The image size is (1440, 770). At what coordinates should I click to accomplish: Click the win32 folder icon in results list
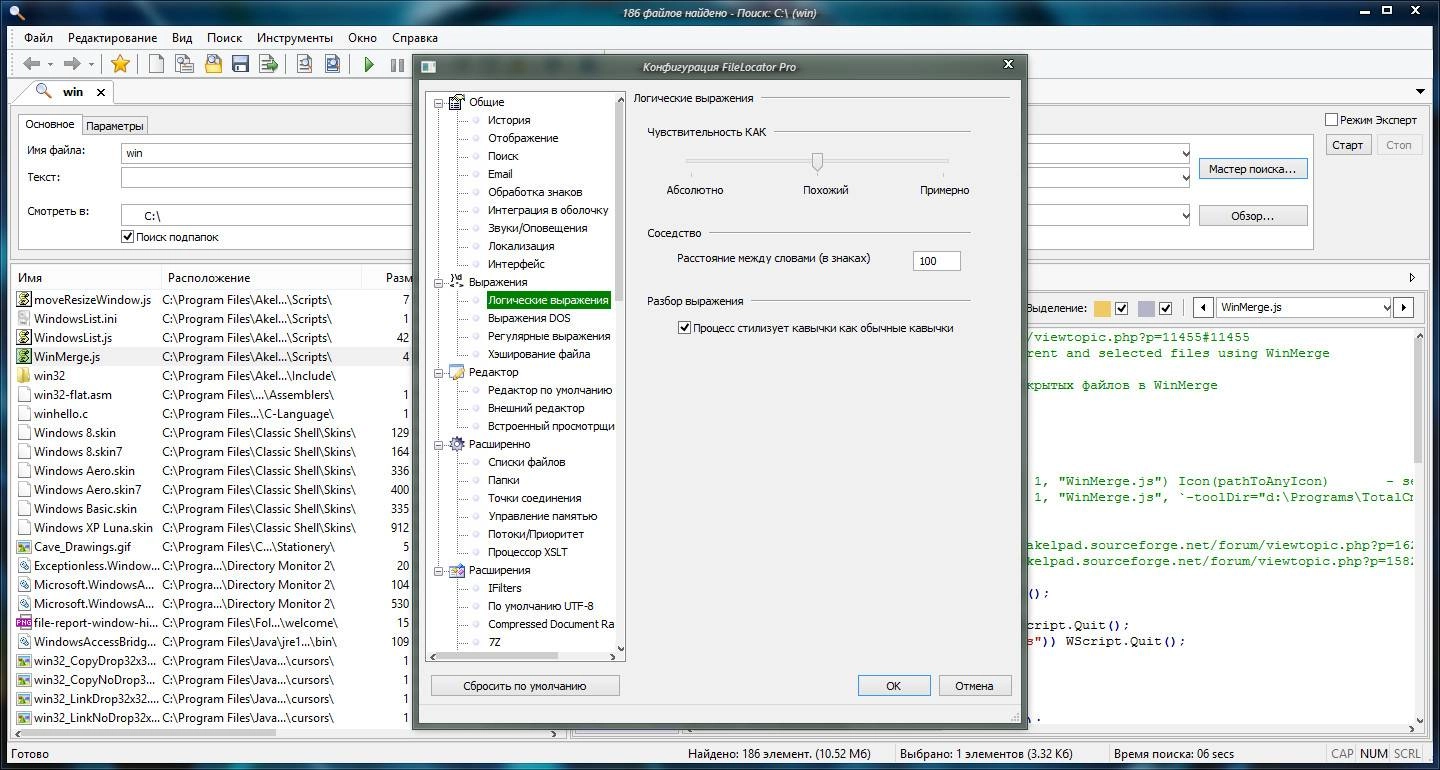coord(24,375)
